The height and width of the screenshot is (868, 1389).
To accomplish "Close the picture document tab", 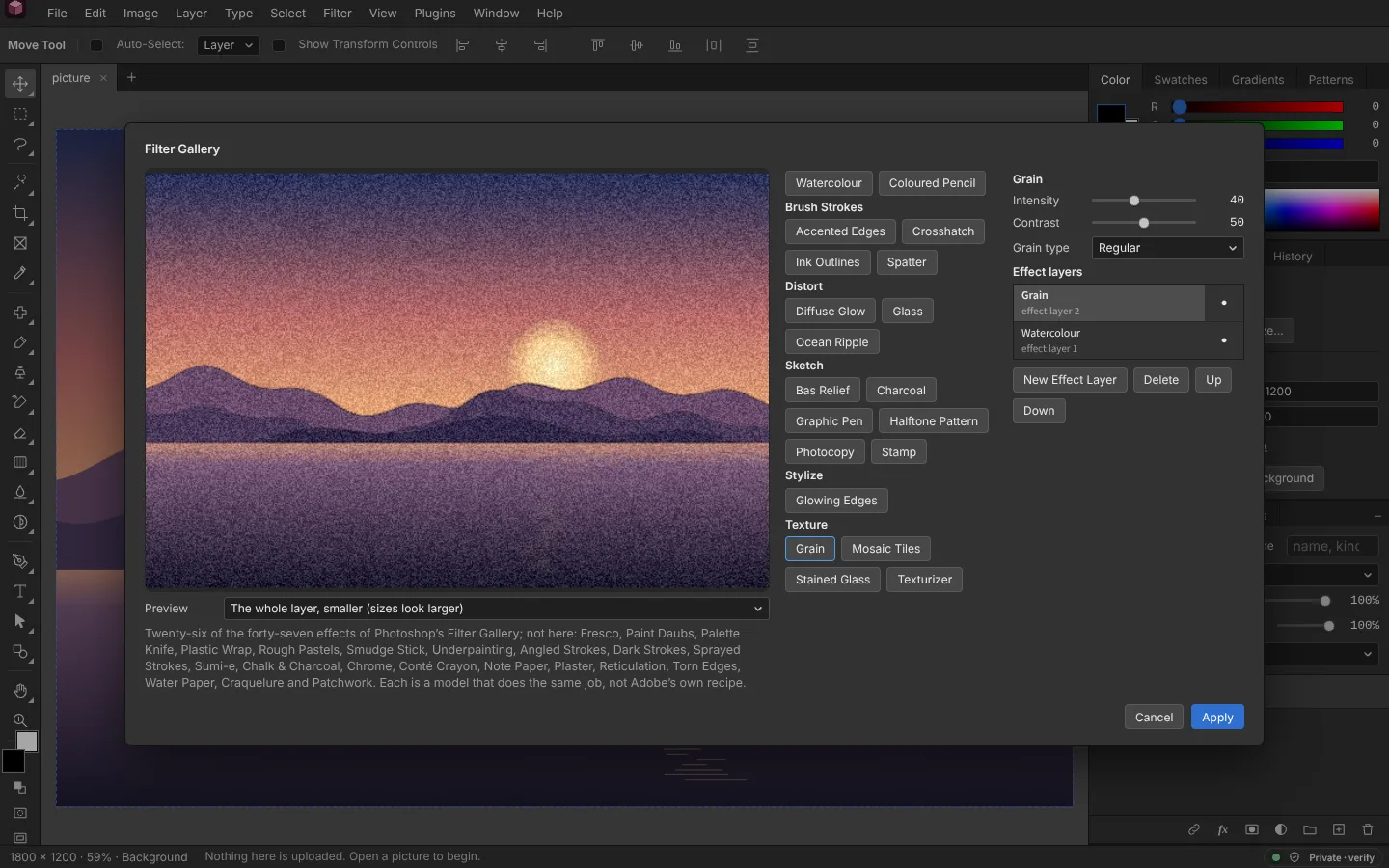I will coord(103,79).
